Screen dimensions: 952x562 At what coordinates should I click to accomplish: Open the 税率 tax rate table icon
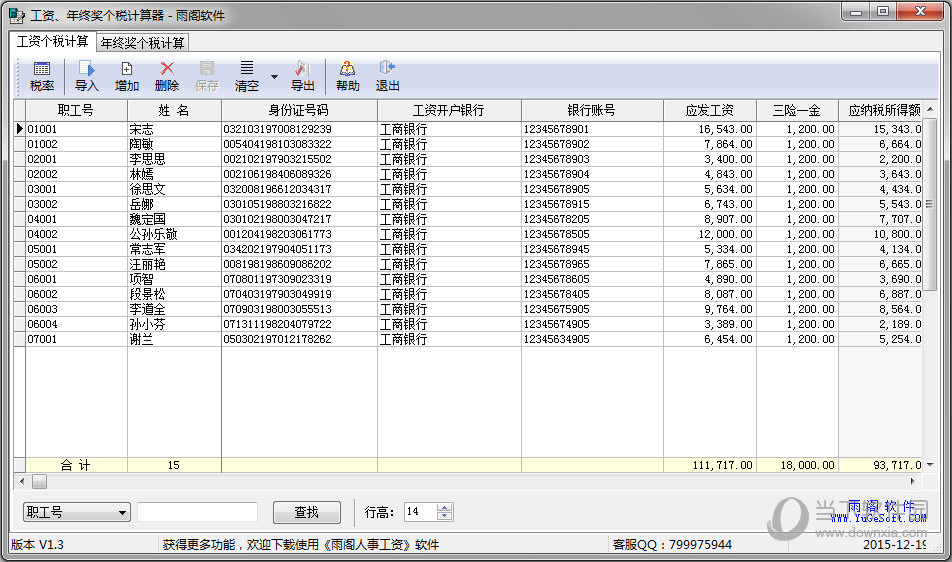pos(42,76)
